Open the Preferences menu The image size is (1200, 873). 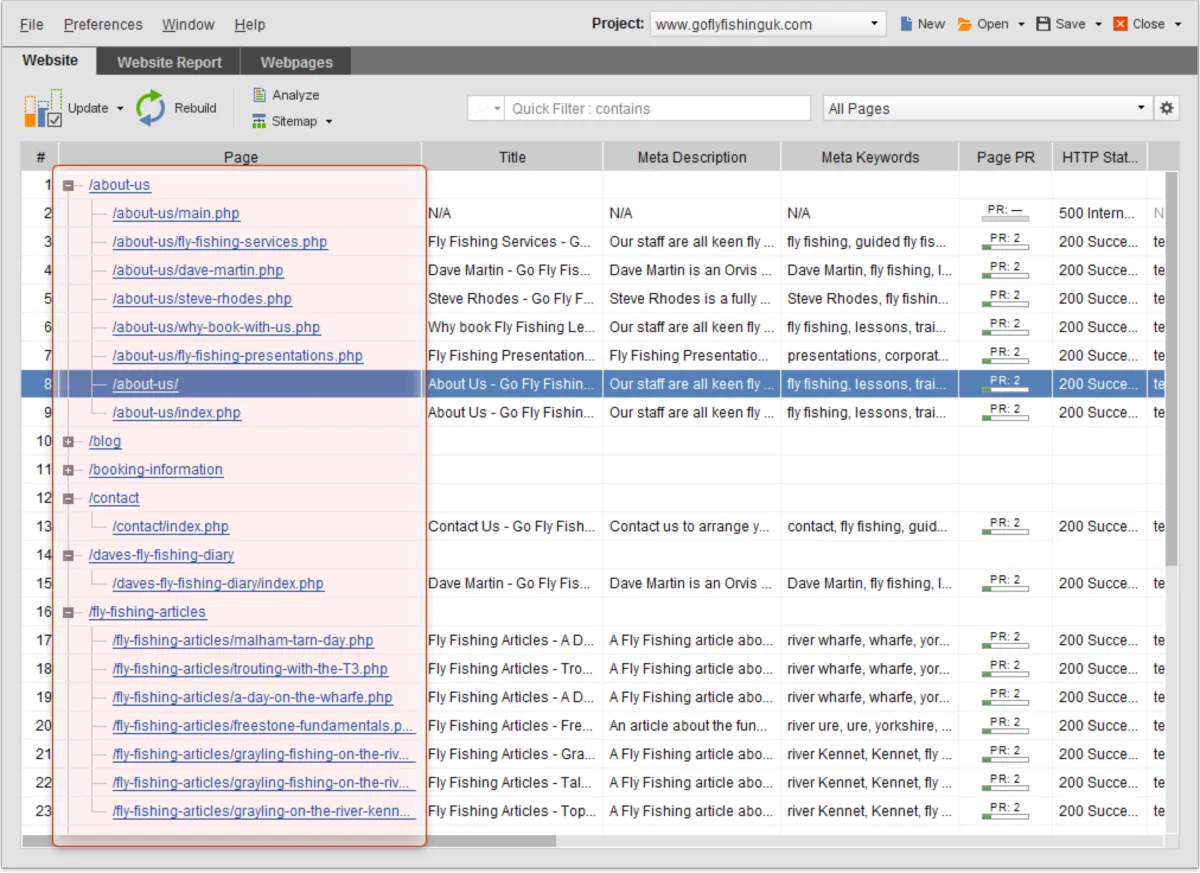coord(103,24)
